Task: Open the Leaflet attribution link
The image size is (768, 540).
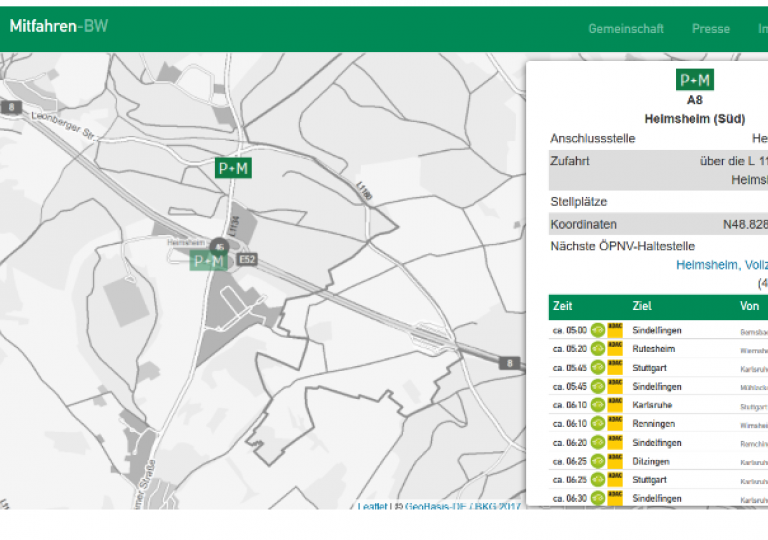Action: tap(373, 506)
